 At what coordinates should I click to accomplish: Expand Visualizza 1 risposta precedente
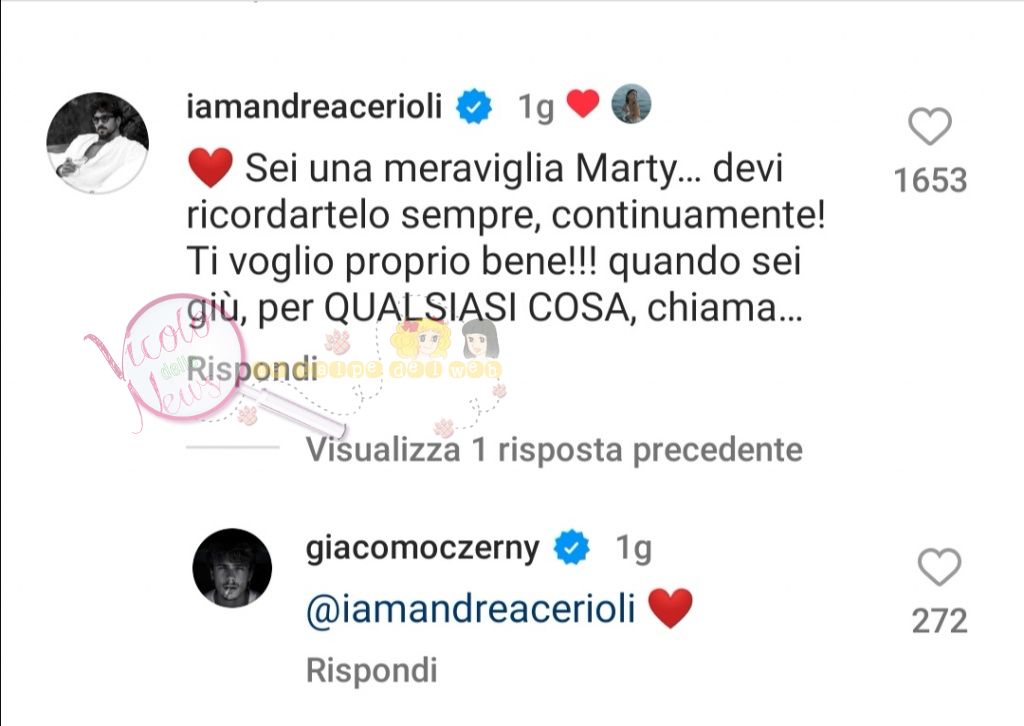(x=554, y=450)
